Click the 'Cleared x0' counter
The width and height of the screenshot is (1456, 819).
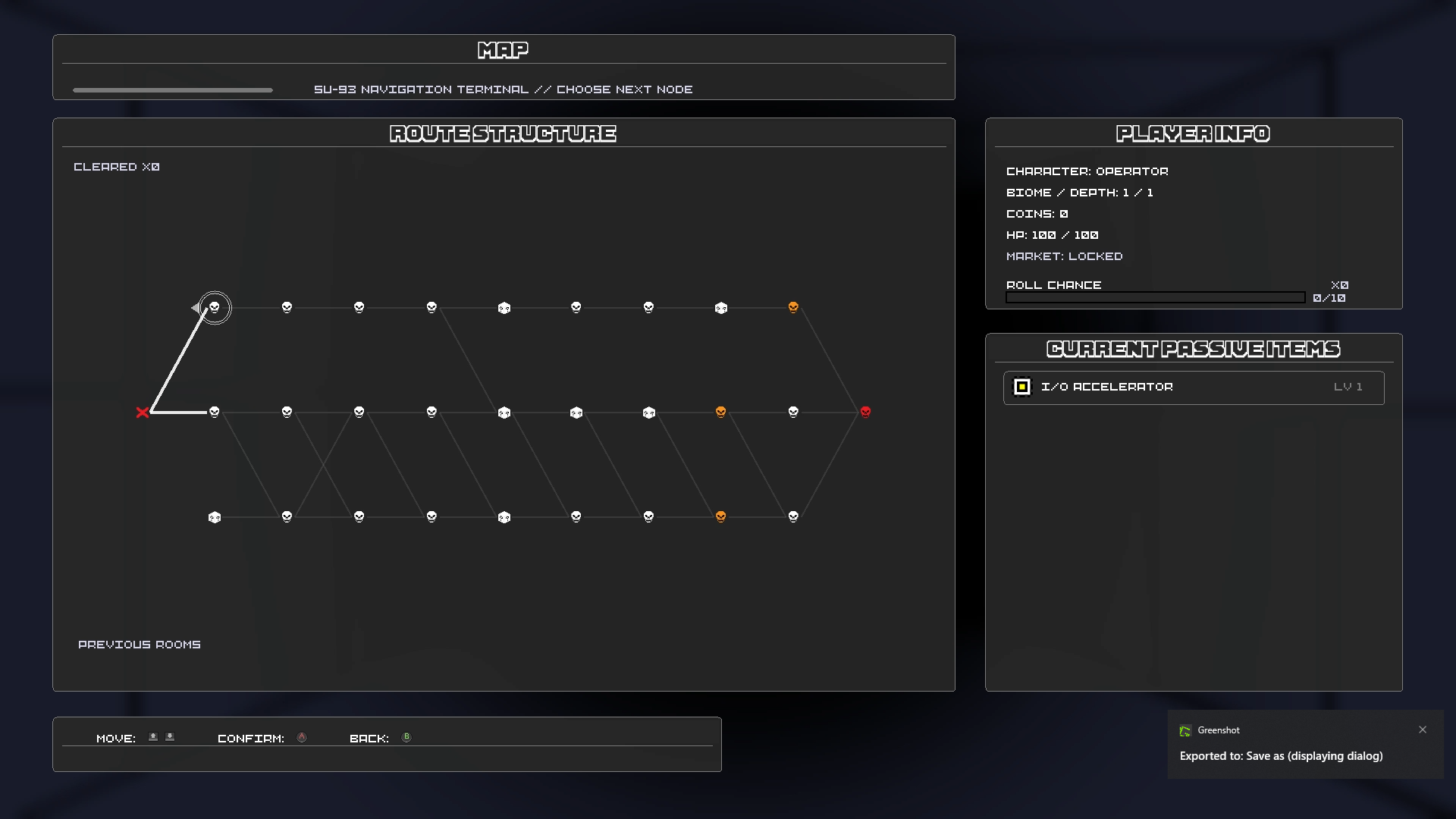(117, 167)
